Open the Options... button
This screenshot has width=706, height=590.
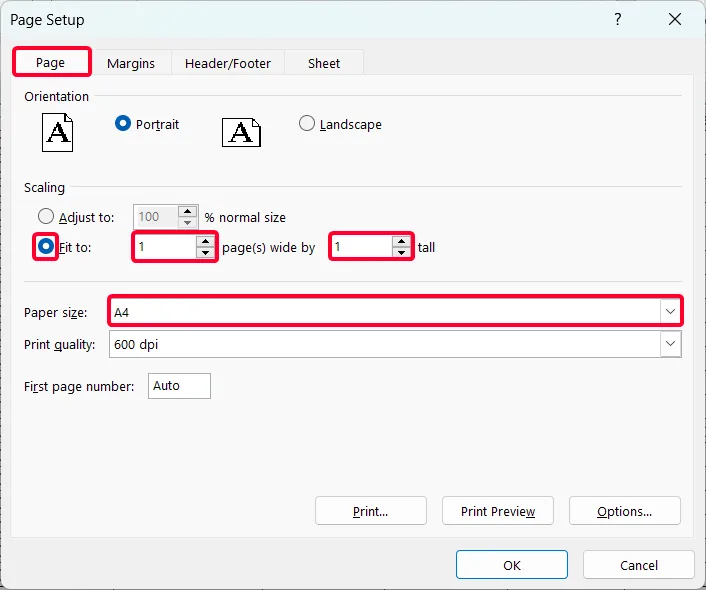[625, 511]
